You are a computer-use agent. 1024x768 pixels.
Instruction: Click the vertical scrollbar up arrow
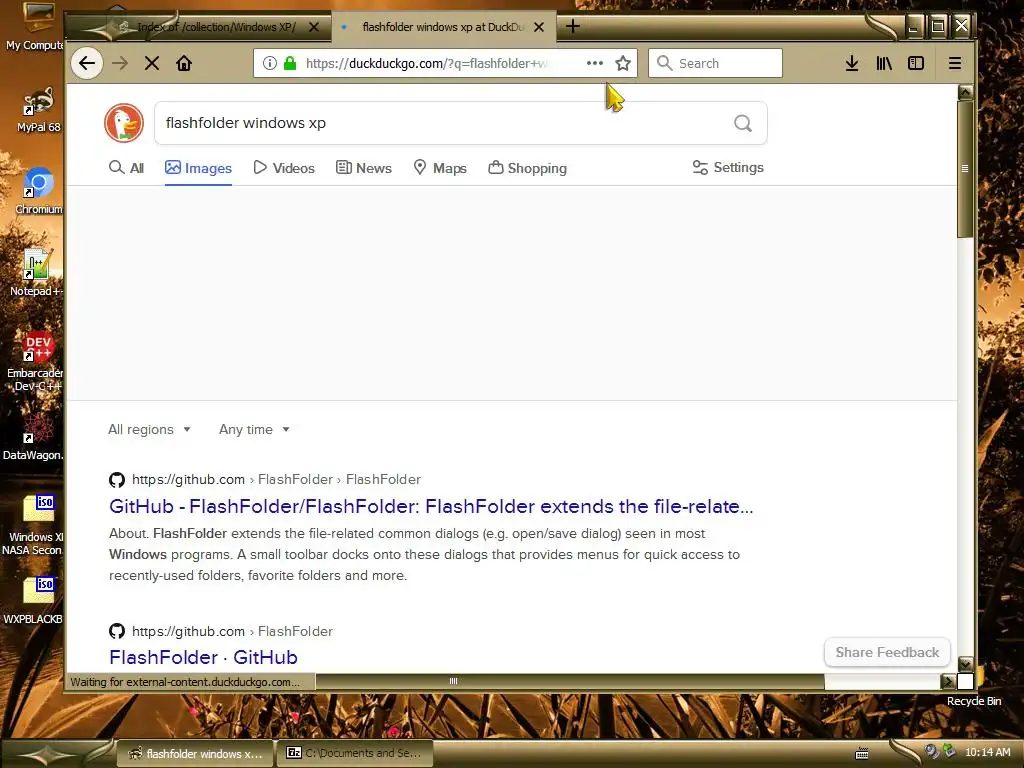pyautogui.click(x=965, y=92)
